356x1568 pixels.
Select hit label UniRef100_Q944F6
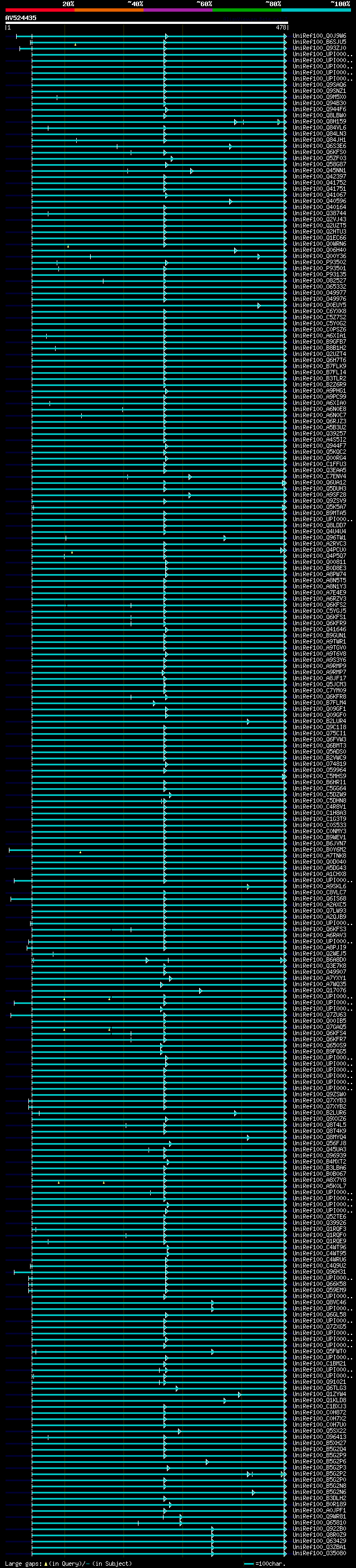click(x=319, y=110)
